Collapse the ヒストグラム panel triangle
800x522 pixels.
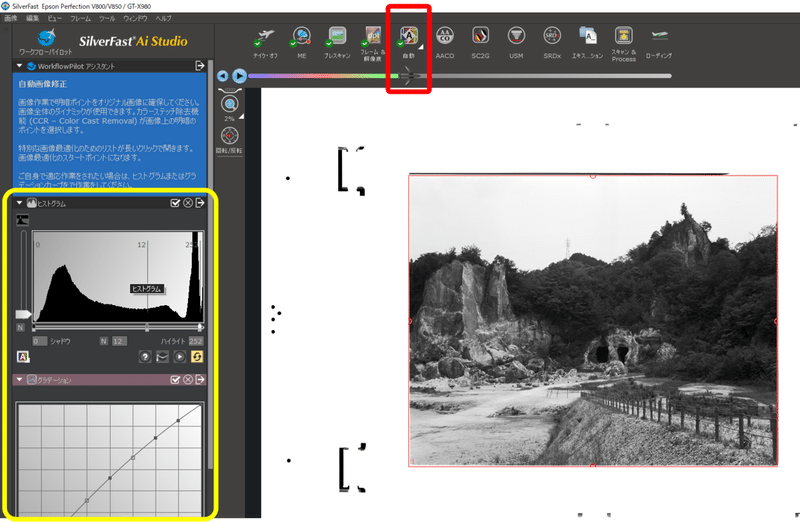(19, 203)
